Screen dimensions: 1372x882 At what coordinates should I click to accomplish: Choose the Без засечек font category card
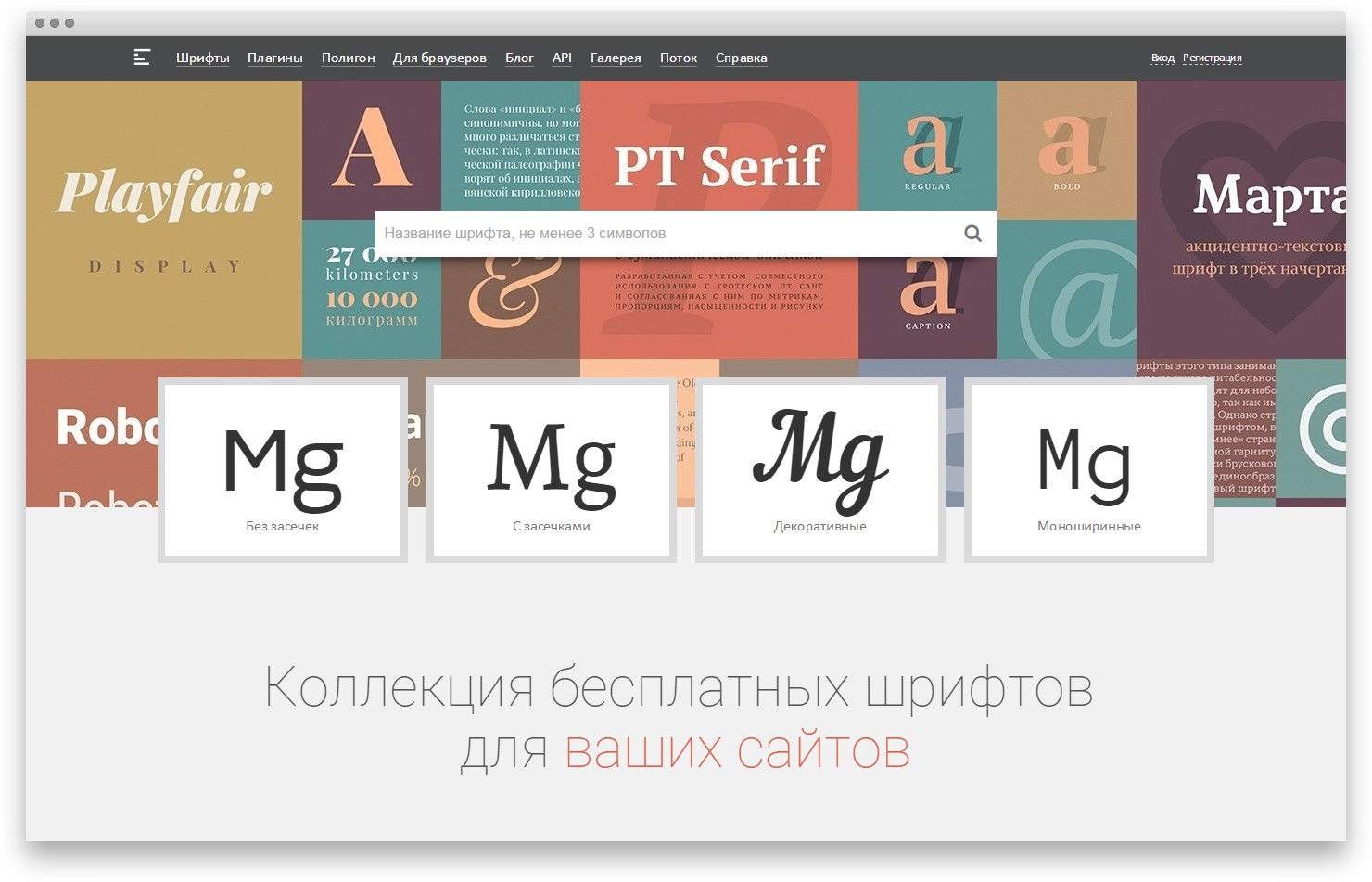283,470
